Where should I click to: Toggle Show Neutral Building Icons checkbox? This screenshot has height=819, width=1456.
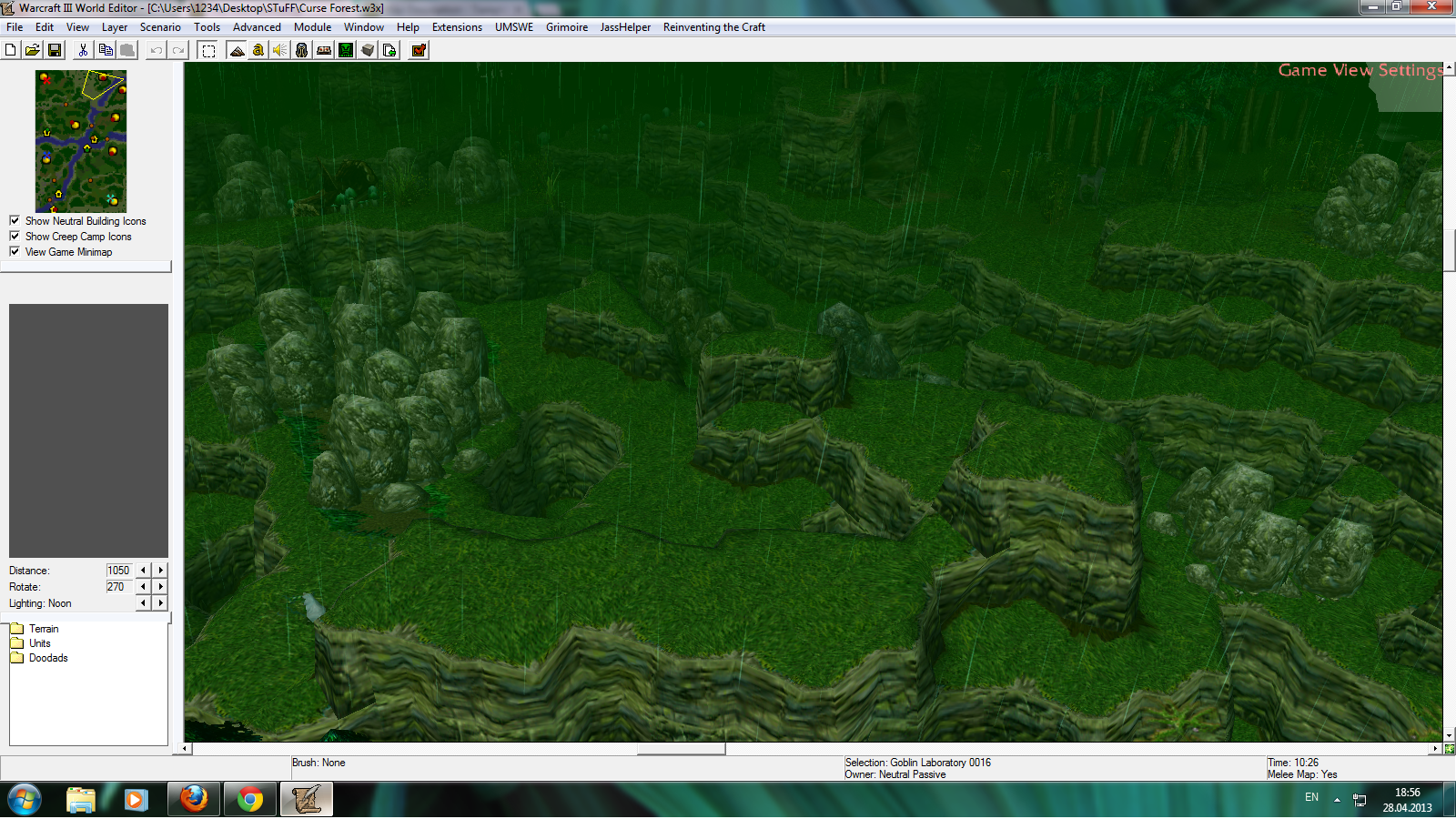(x=15, y=220)
